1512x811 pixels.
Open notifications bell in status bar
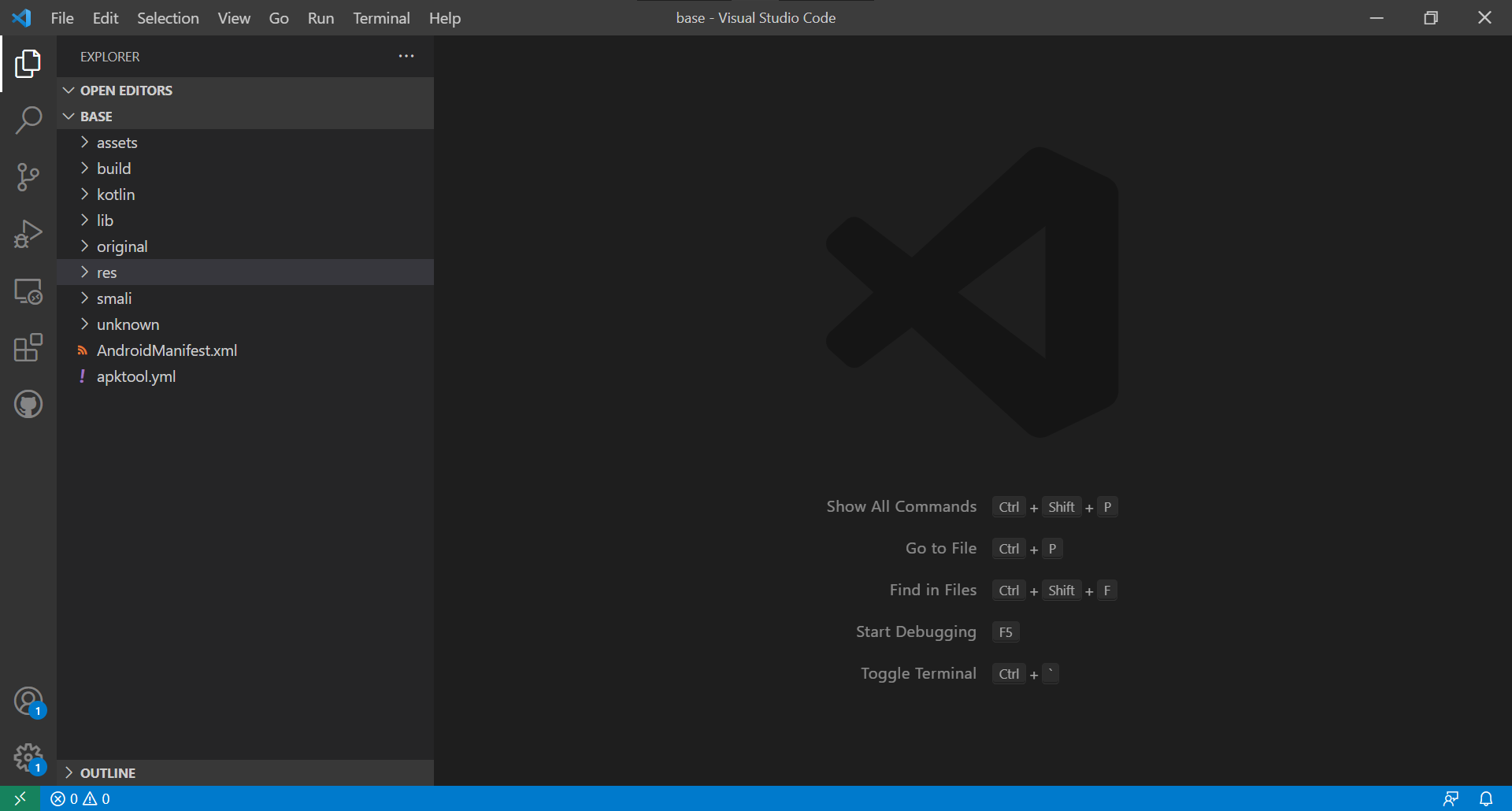[1486, 798]
